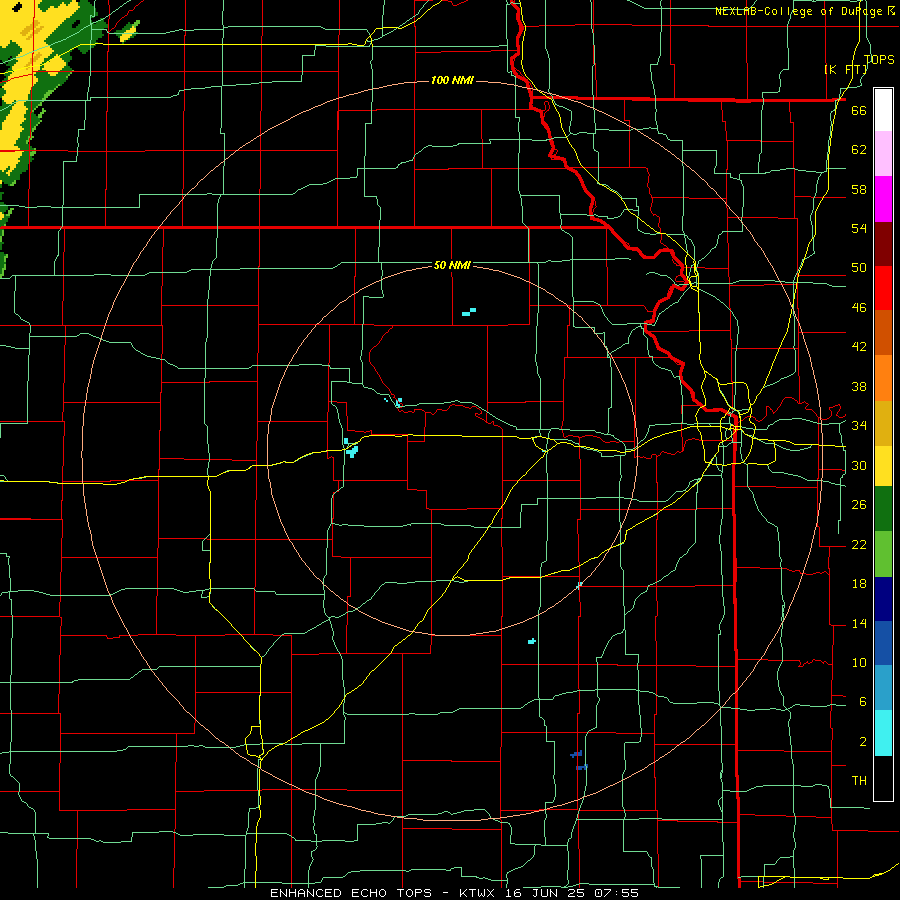Click the "38" legend value
This screenshot has height=900, width=900.
859,386
